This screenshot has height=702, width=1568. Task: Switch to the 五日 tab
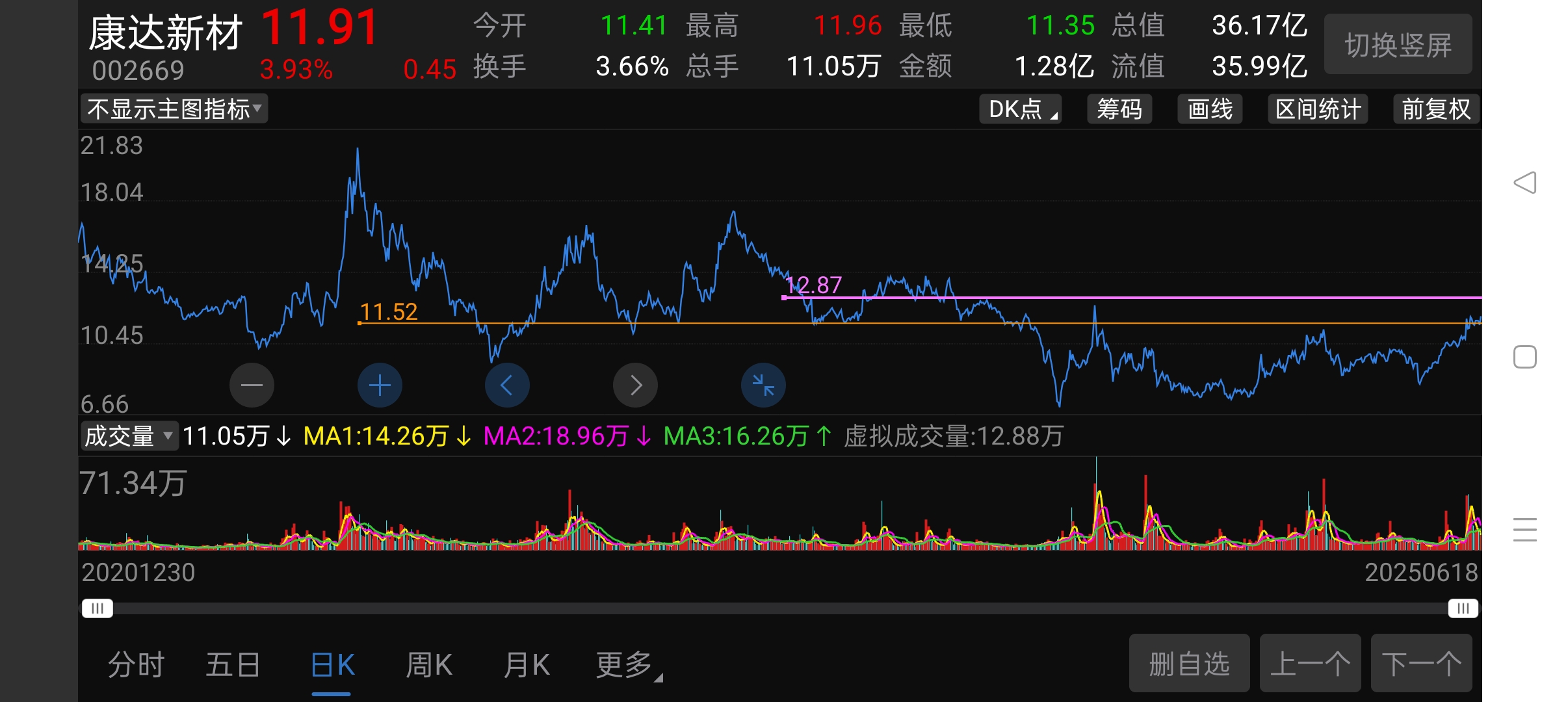tap(233, 665)
